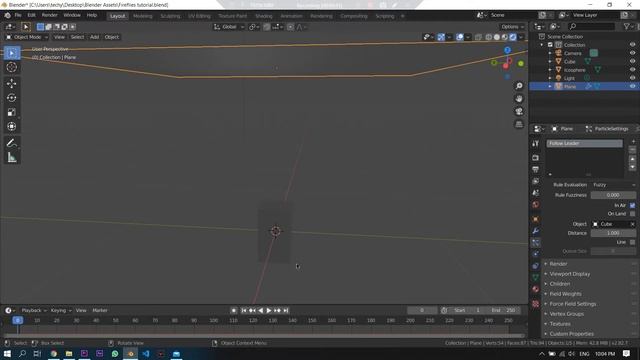Hide the Light object in outliner

coord(632,78)
